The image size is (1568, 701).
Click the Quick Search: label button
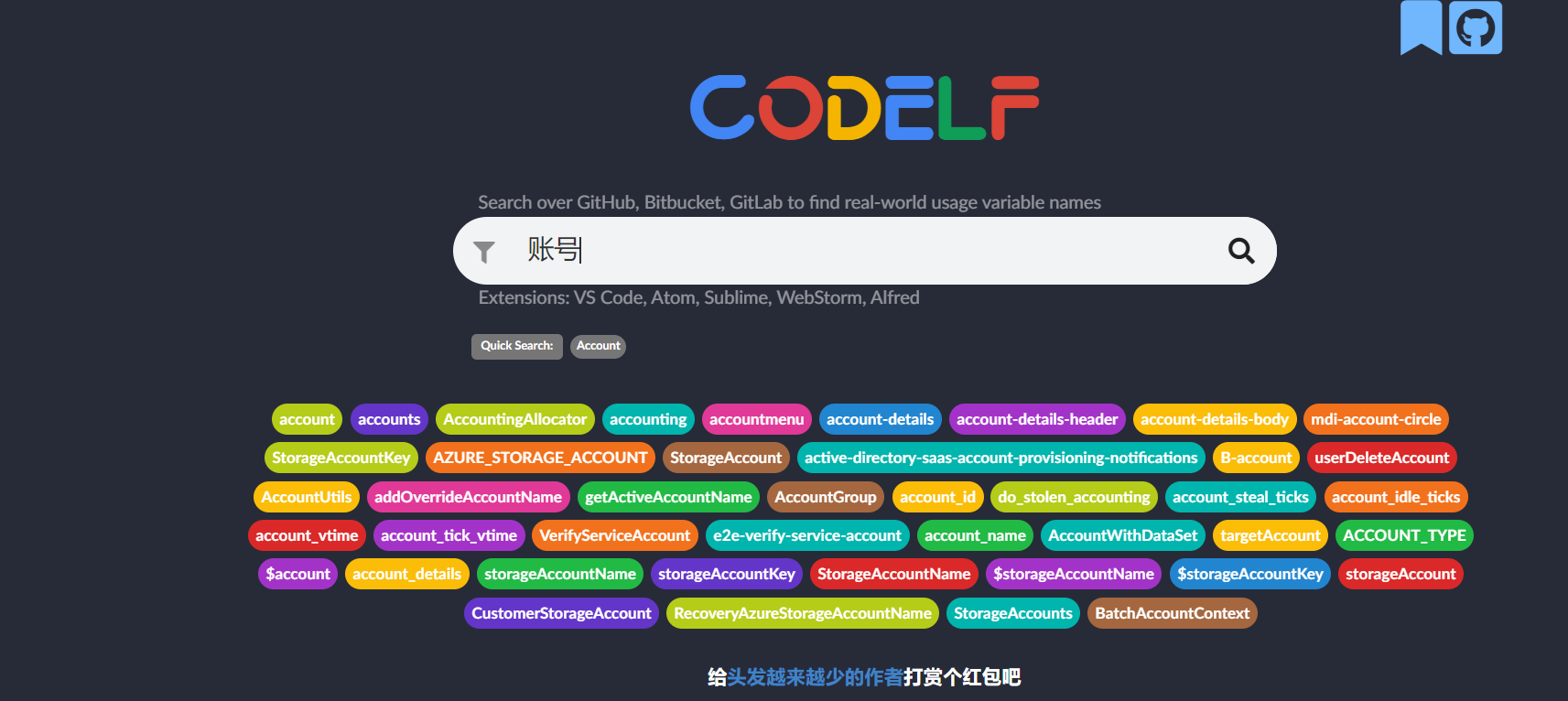(517, 346)
